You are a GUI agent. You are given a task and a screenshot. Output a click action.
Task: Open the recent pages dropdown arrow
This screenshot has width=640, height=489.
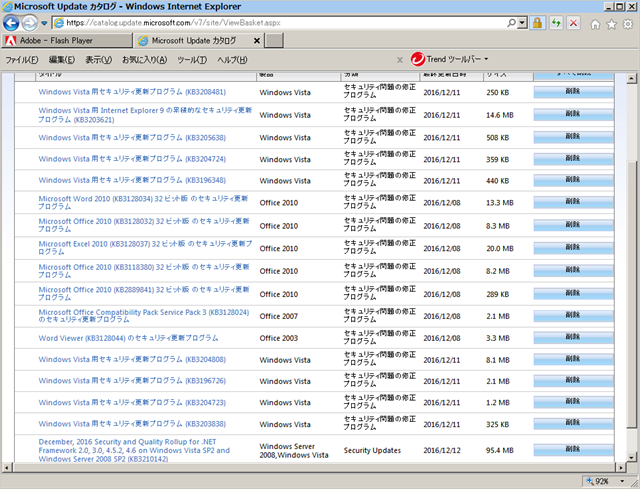tap(44, 23)
